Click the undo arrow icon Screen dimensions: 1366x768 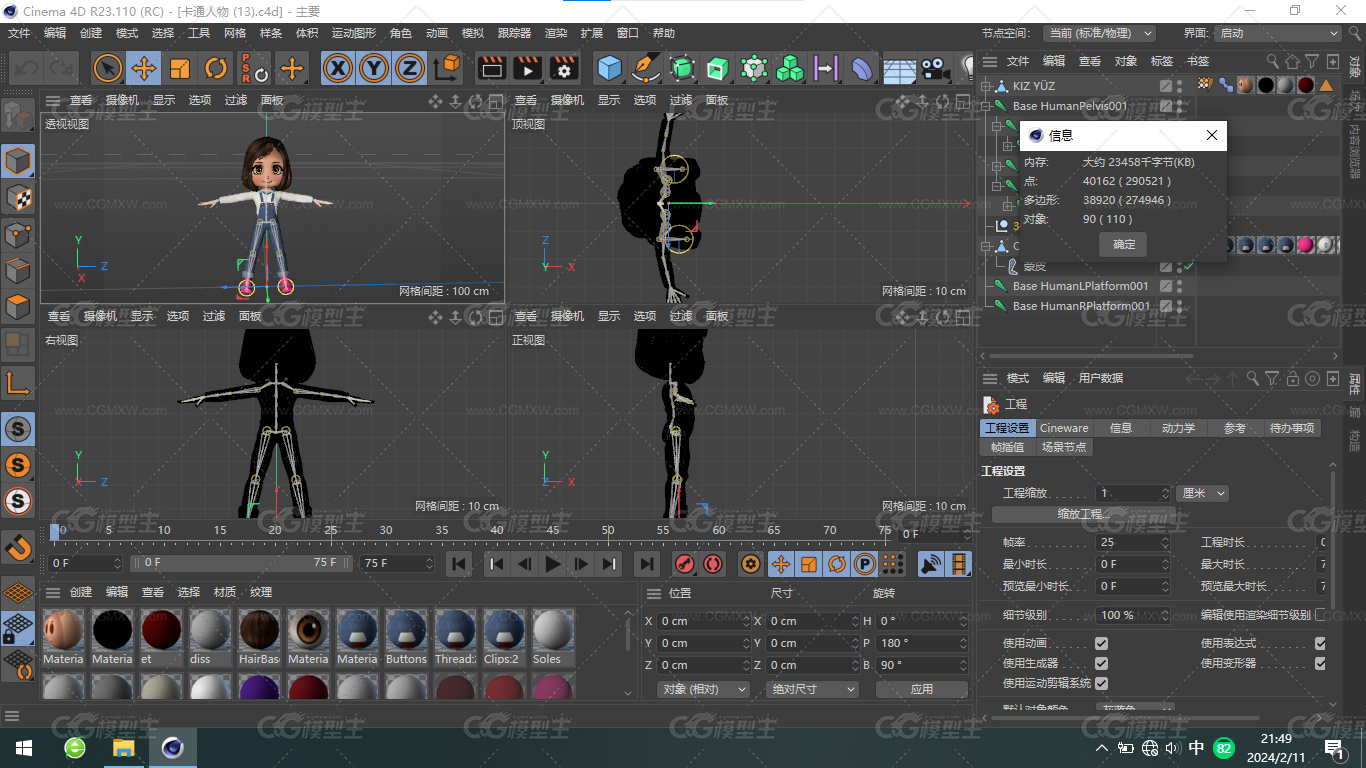pyautogui.click(x=26, y=68)
